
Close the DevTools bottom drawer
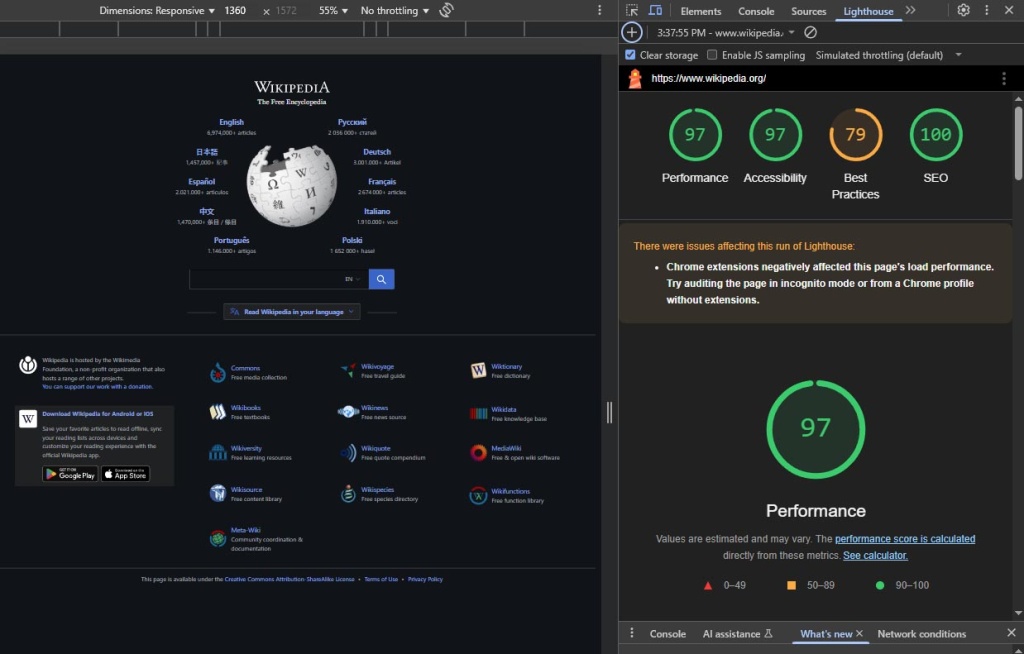[1011, 632]
